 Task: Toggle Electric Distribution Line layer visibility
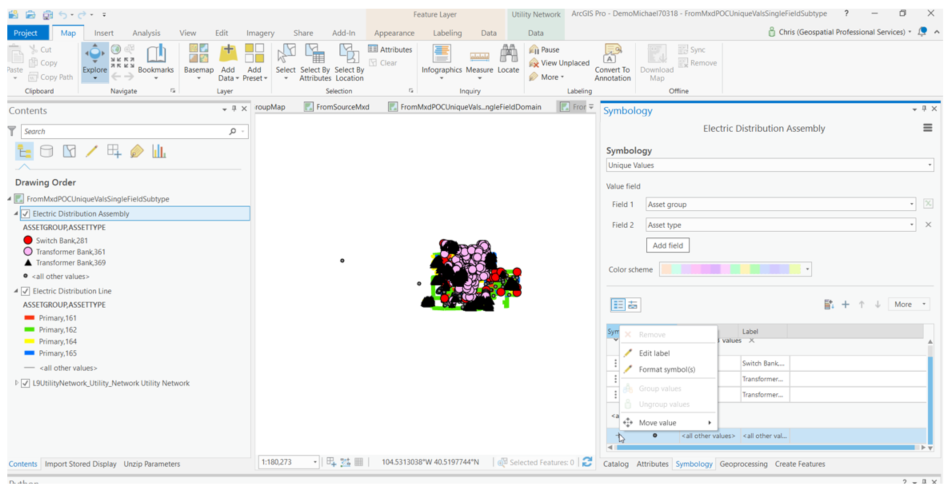(25, 291)
